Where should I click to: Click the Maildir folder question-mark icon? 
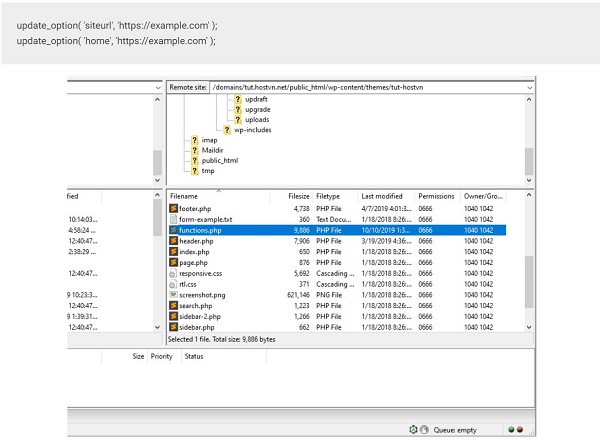click(195, 150)
